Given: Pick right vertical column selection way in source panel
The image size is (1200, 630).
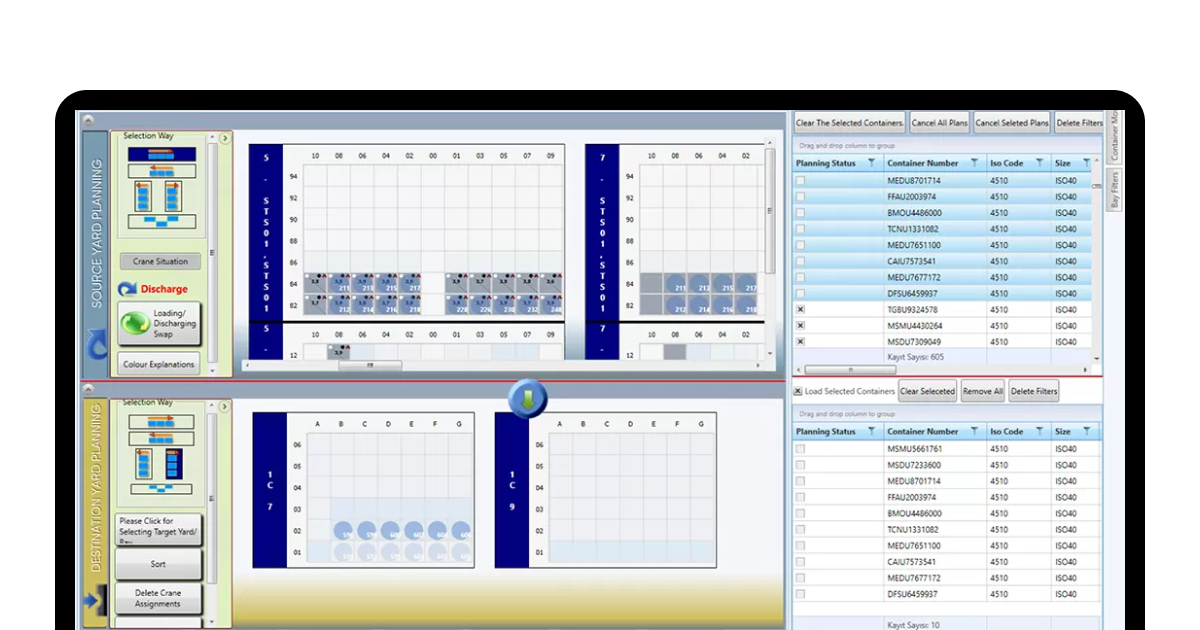Looking at the screenshot, I should [x=174, y=196].
